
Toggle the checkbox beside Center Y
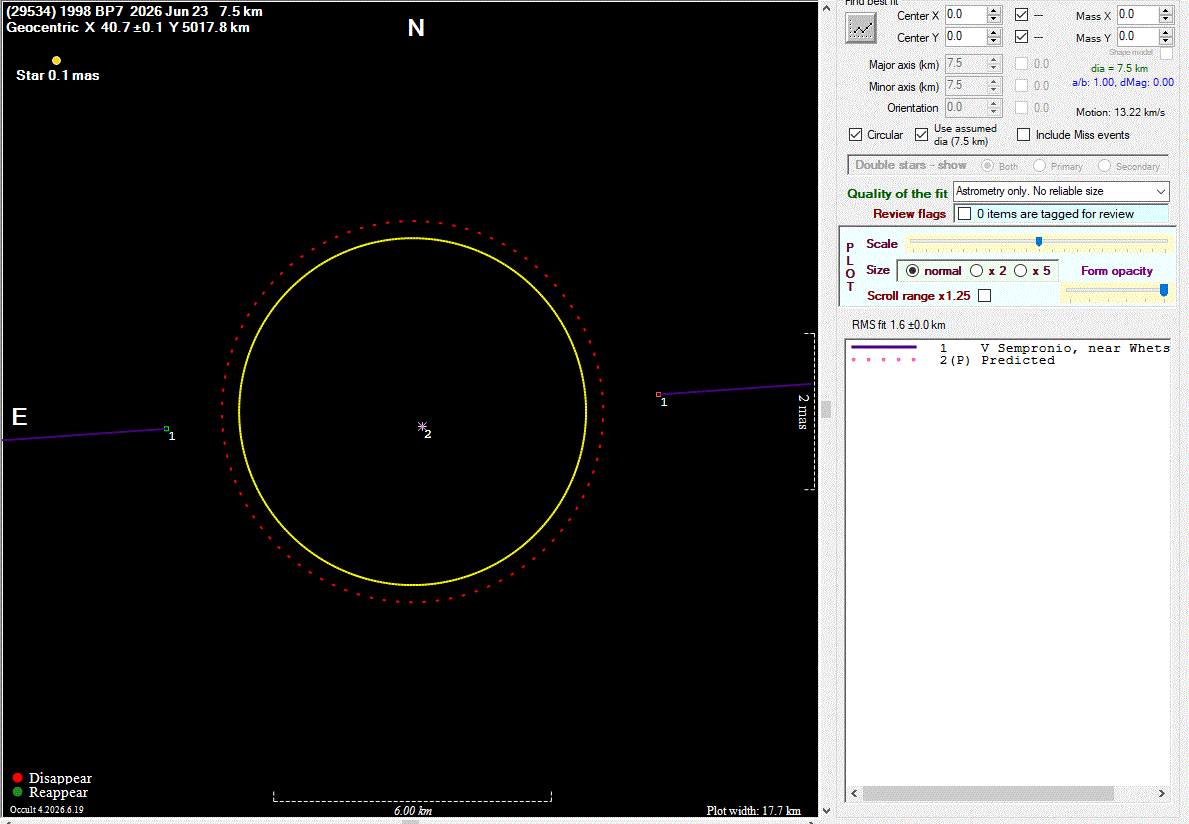point(1021,36)
